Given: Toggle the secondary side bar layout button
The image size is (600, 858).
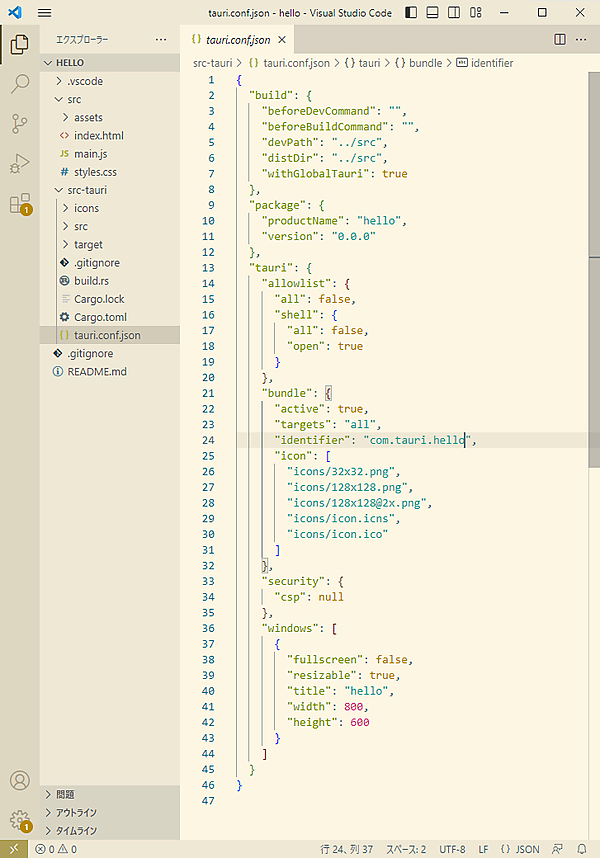Looking at the screenshot, I should [455, 13].
